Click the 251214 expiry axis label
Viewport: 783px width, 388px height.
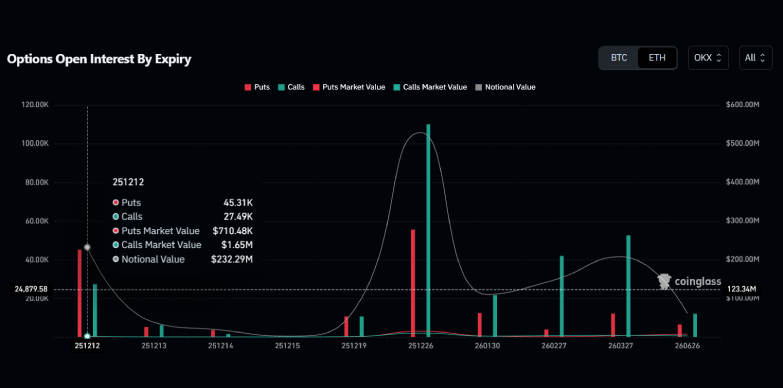coord(221,346)
